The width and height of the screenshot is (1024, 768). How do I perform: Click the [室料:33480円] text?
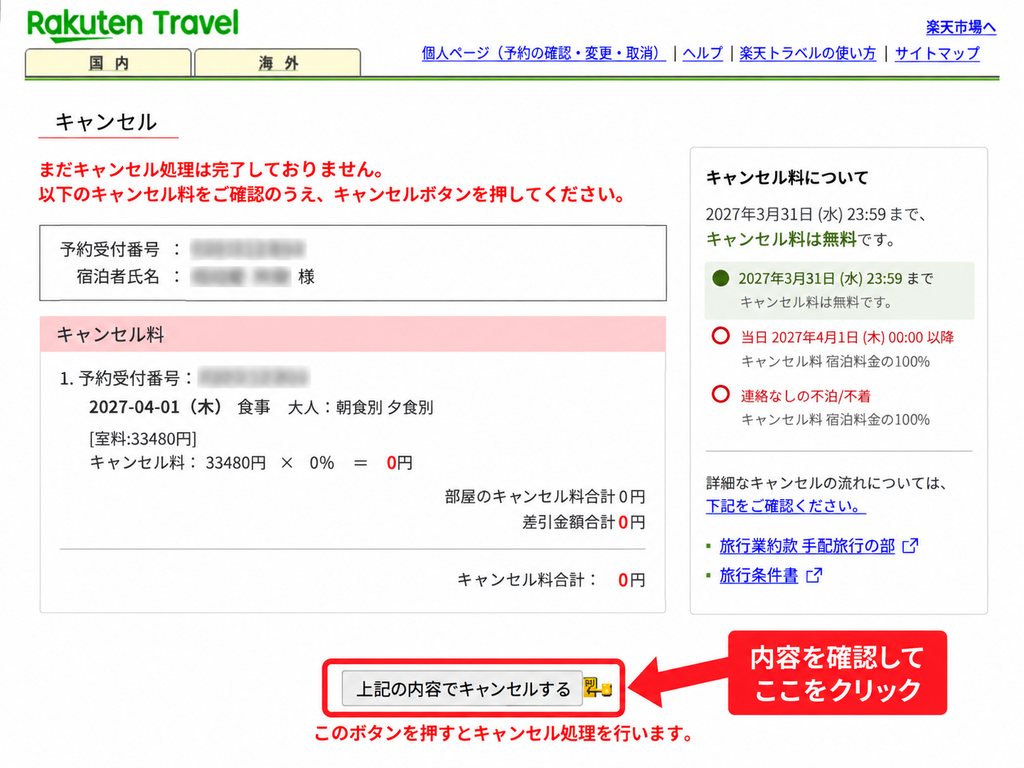143,439
